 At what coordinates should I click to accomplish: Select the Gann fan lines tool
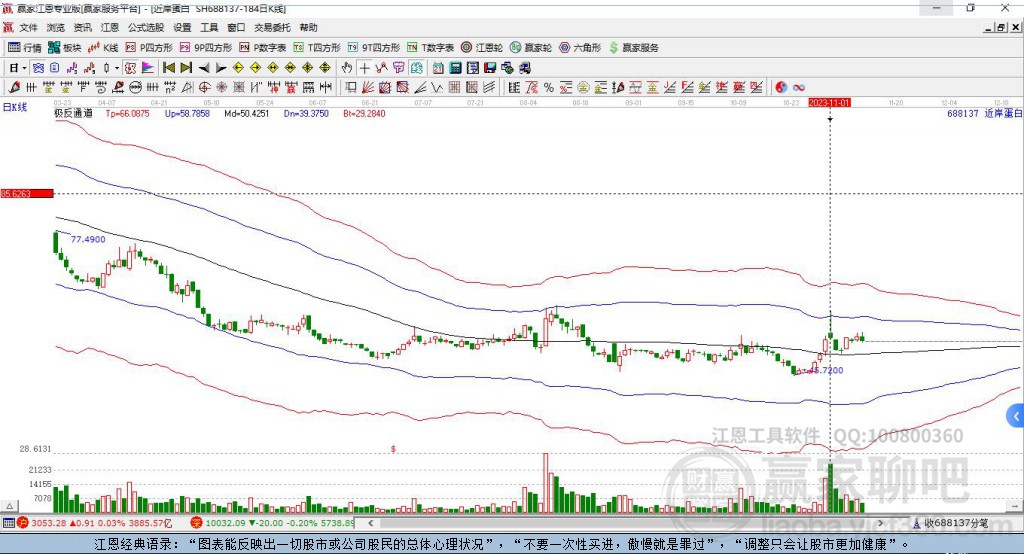(368, 88)
